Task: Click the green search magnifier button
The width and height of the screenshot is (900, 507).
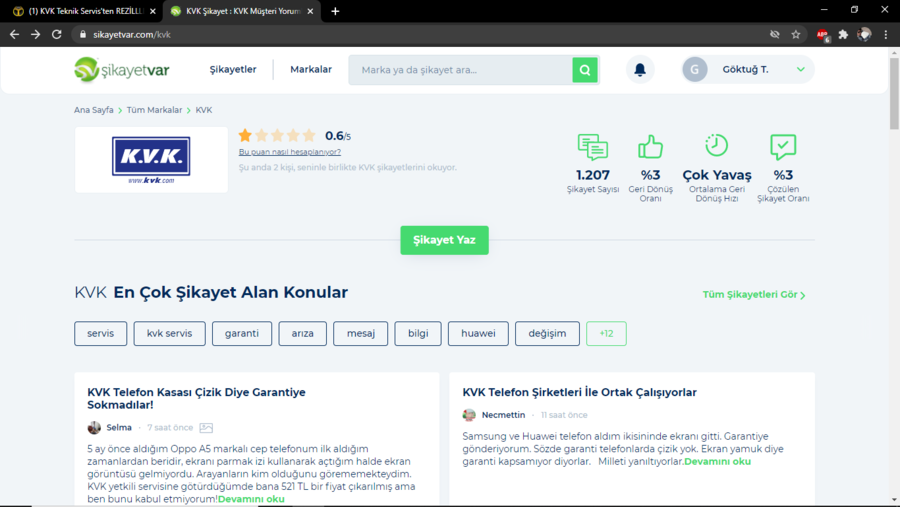Action: tap(585, 70)
